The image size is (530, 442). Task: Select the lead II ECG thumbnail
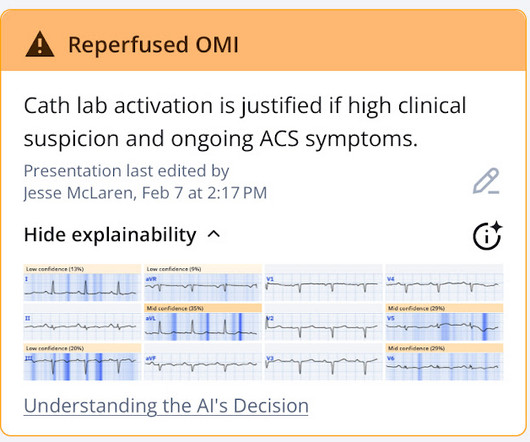pyautogui.click(x=82, y=322)
